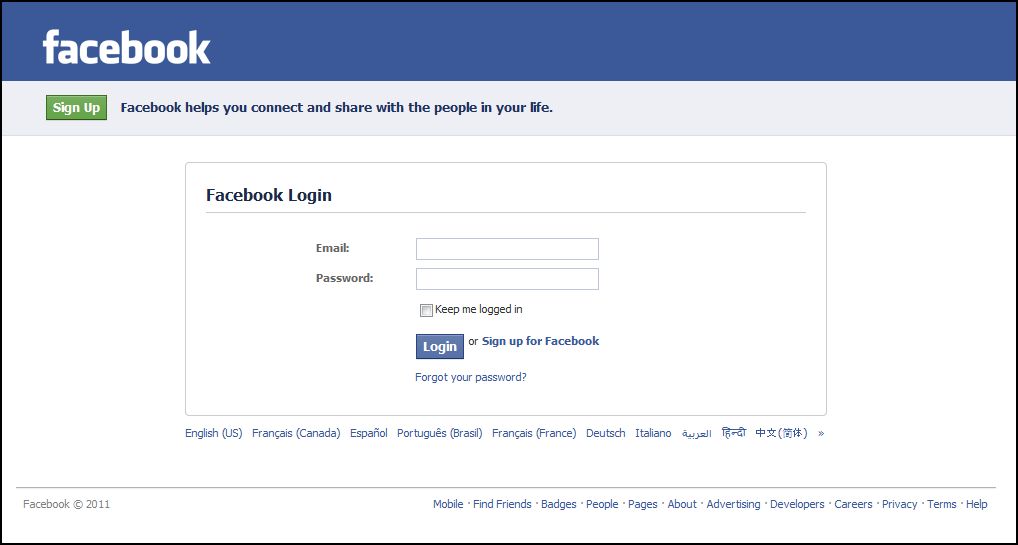Open the Careers footer link

point(853,504)
